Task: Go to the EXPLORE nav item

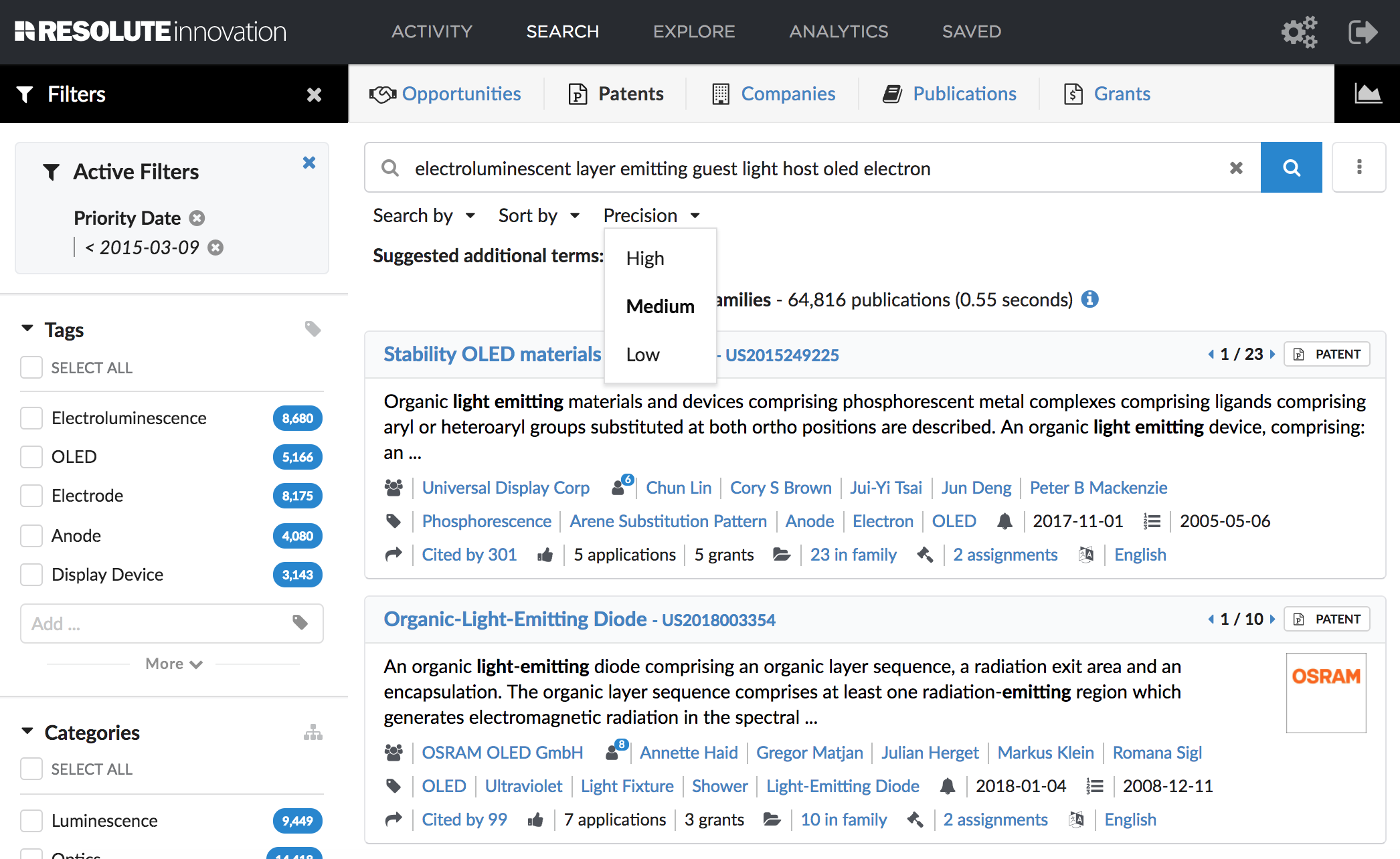Action: [x=694, y=31]
